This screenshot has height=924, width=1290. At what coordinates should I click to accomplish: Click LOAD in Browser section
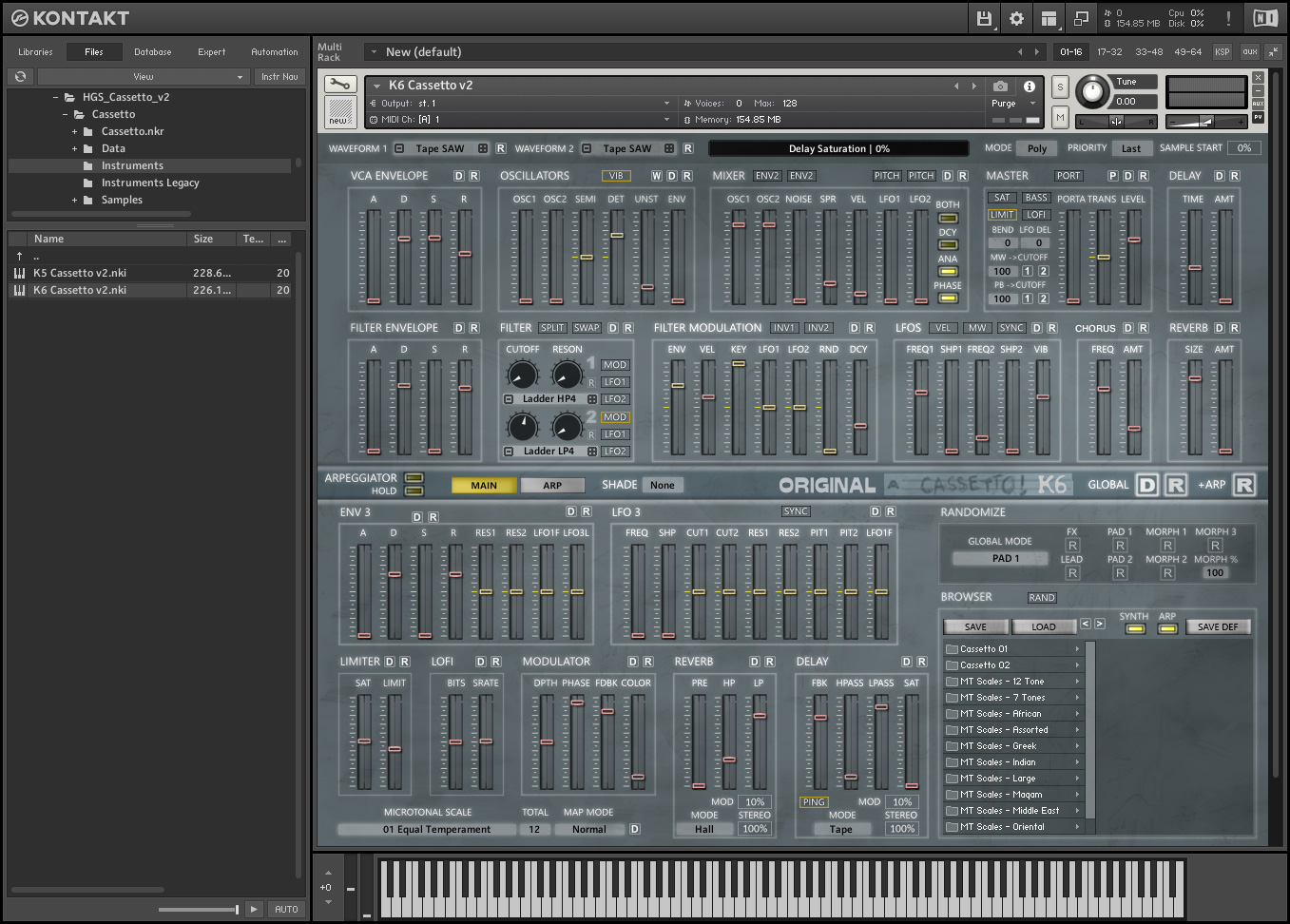click(1044, 626)
